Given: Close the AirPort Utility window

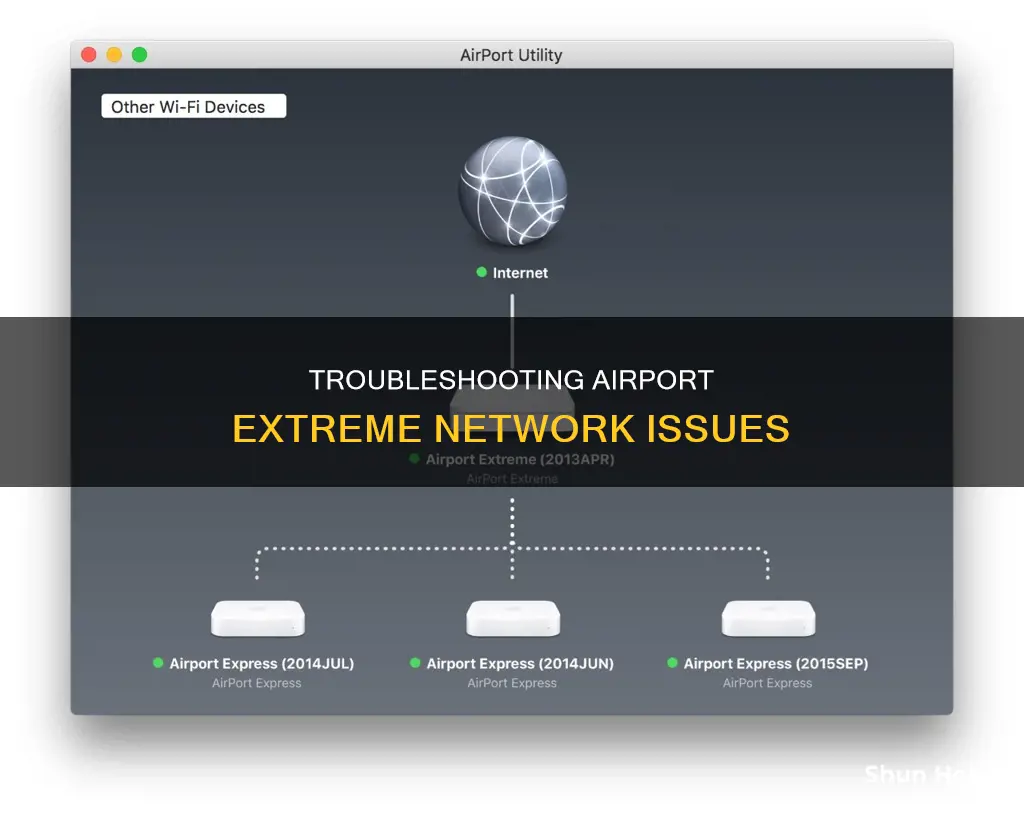Looking at the screenshot, I should click(89, 55).
